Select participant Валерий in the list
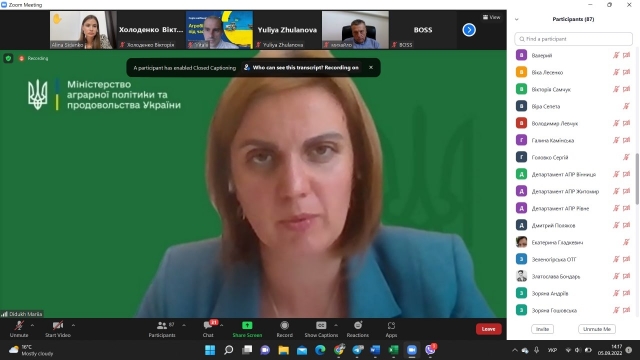This screenshot has height=360, width=640. tap(573, 55)
